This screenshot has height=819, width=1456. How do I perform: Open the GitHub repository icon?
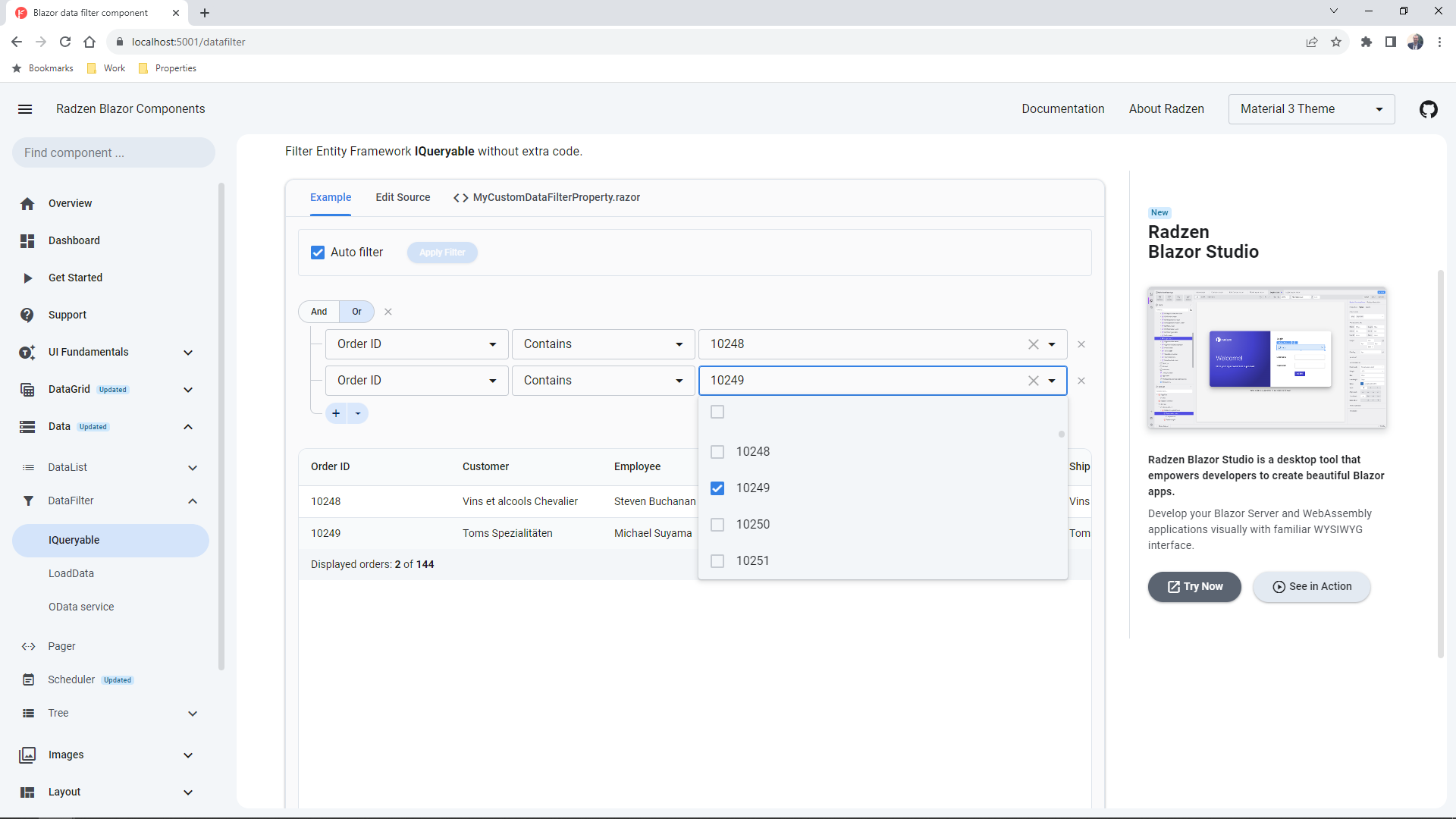(x=1428, y=109)
